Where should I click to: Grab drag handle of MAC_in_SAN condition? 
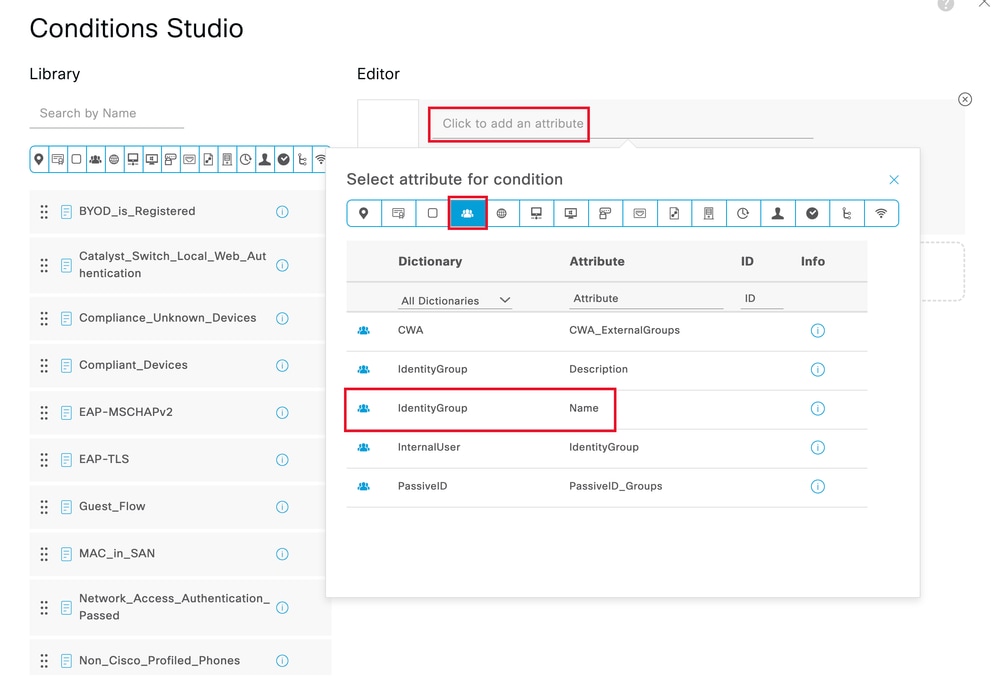tap(44, 554)
